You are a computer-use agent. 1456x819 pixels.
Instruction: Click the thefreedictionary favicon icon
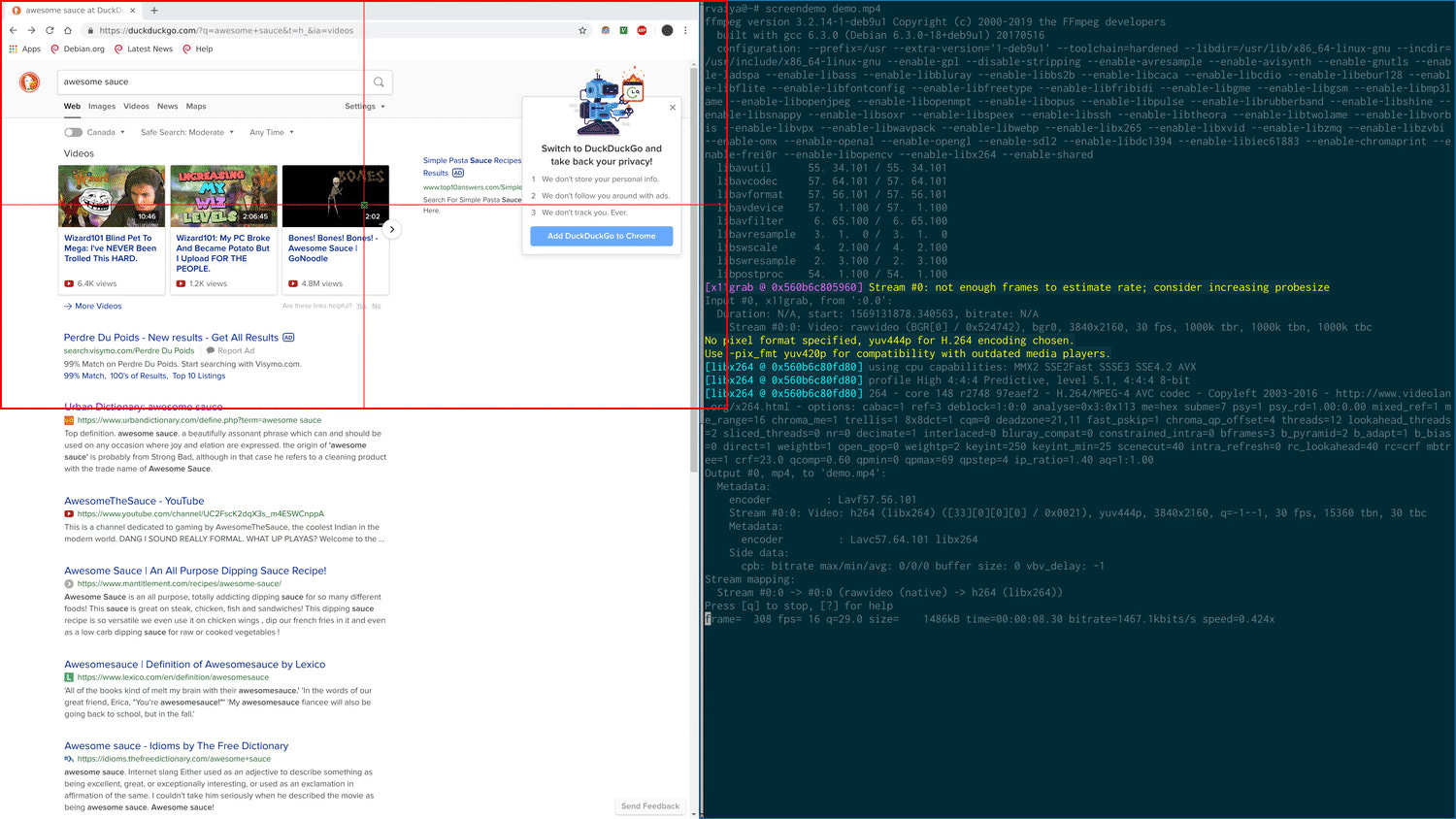[69, 759]
